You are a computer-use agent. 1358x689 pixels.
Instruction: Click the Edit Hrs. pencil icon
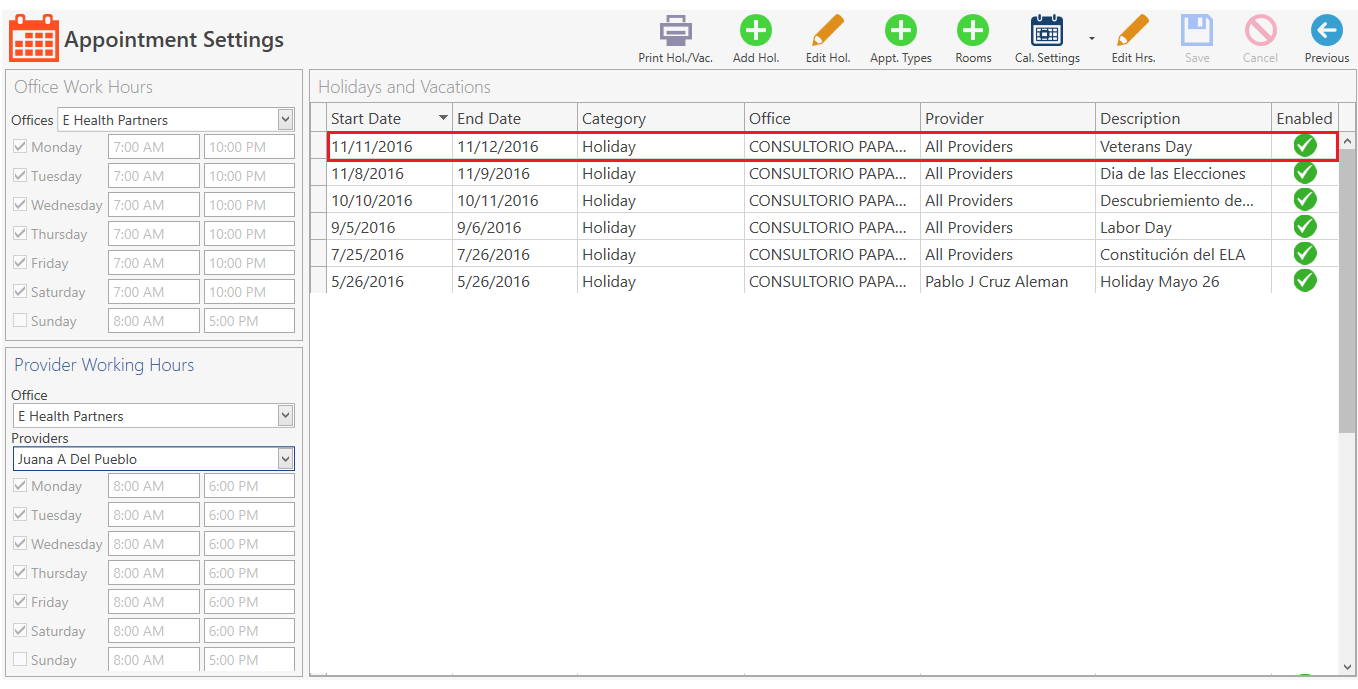pos(1133,30)
